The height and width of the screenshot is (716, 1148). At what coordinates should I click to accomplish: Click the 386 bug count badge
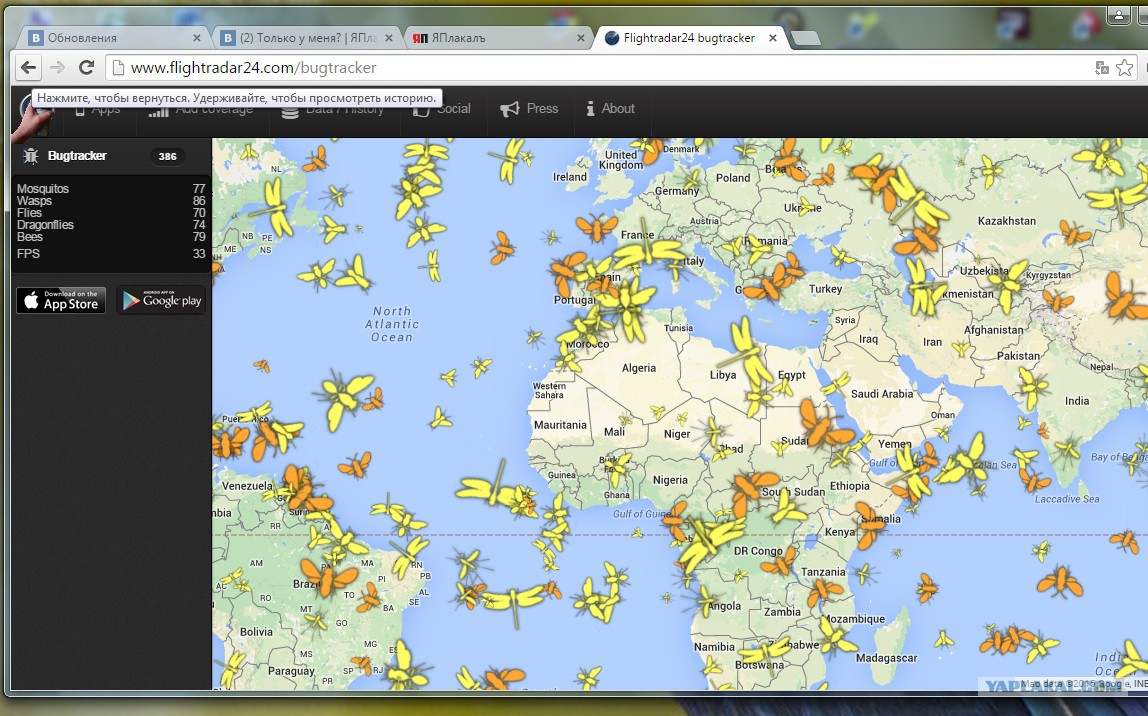pyautogui.click(x=168, y=156)
